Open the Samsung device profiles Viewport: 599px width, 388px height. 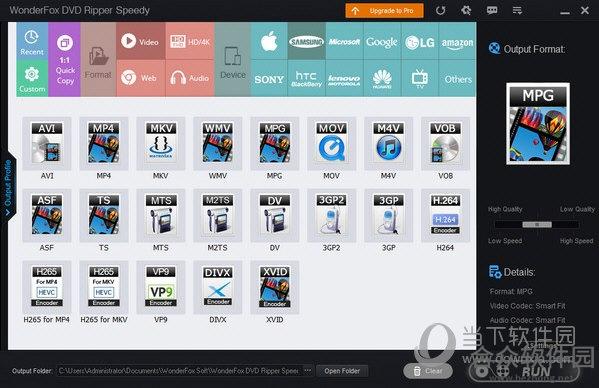click(307, 41)
